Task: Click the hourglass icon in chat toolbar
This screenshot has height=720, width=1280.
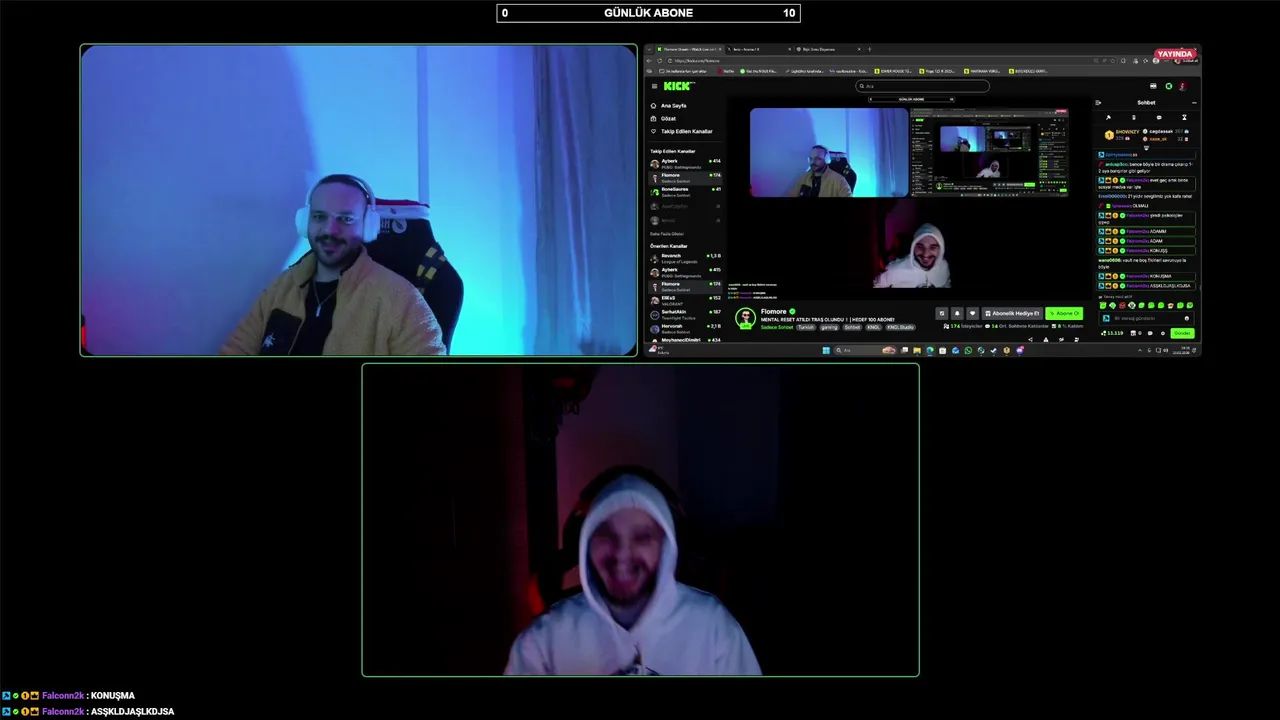Action: coord(1184,118)
